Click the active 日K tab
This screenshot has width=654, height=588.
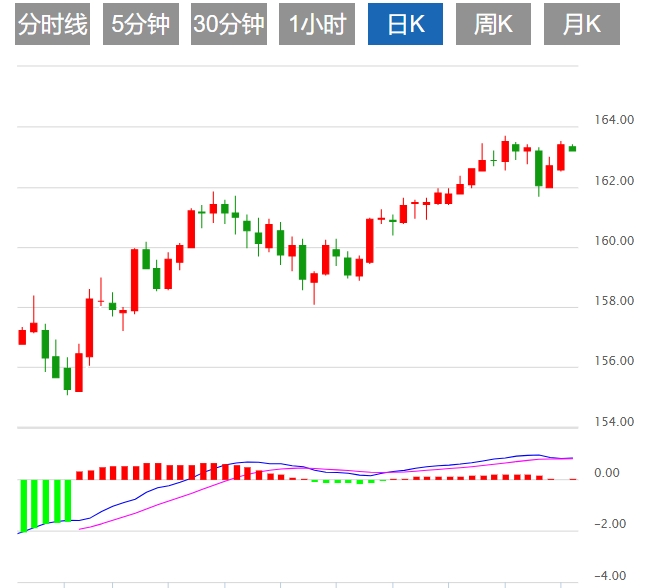pyautogui.click(x=405, y=25)
